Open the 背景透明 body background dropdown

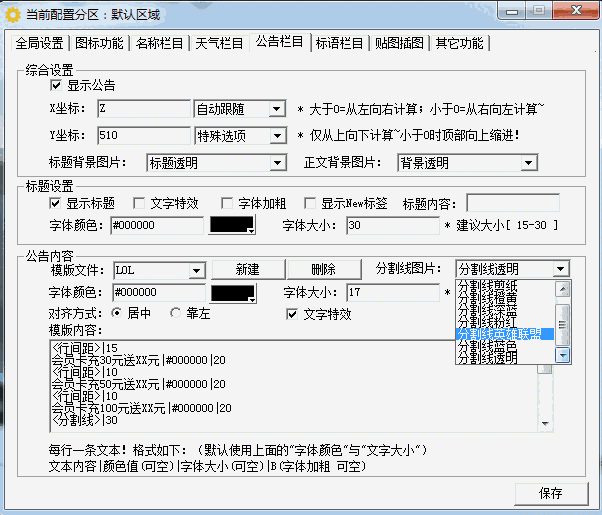pyautogui.click(x=529, y=163)
